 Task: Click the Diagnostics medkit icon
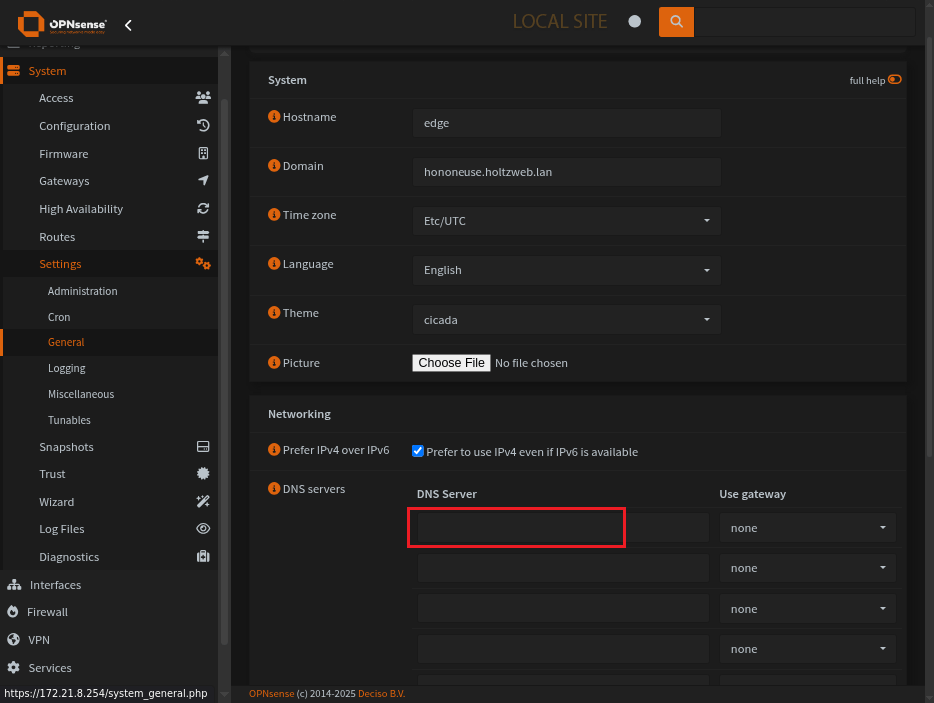point(203,556)
